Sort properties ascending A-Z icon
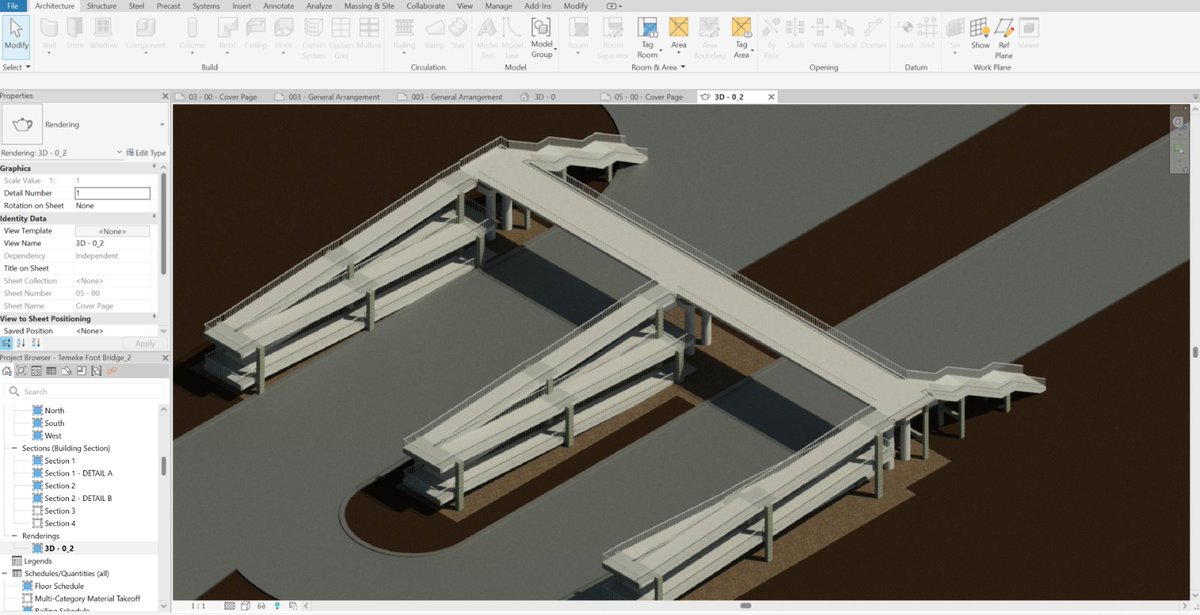Viewport: 1200px width, 615px height. (21, 343)
